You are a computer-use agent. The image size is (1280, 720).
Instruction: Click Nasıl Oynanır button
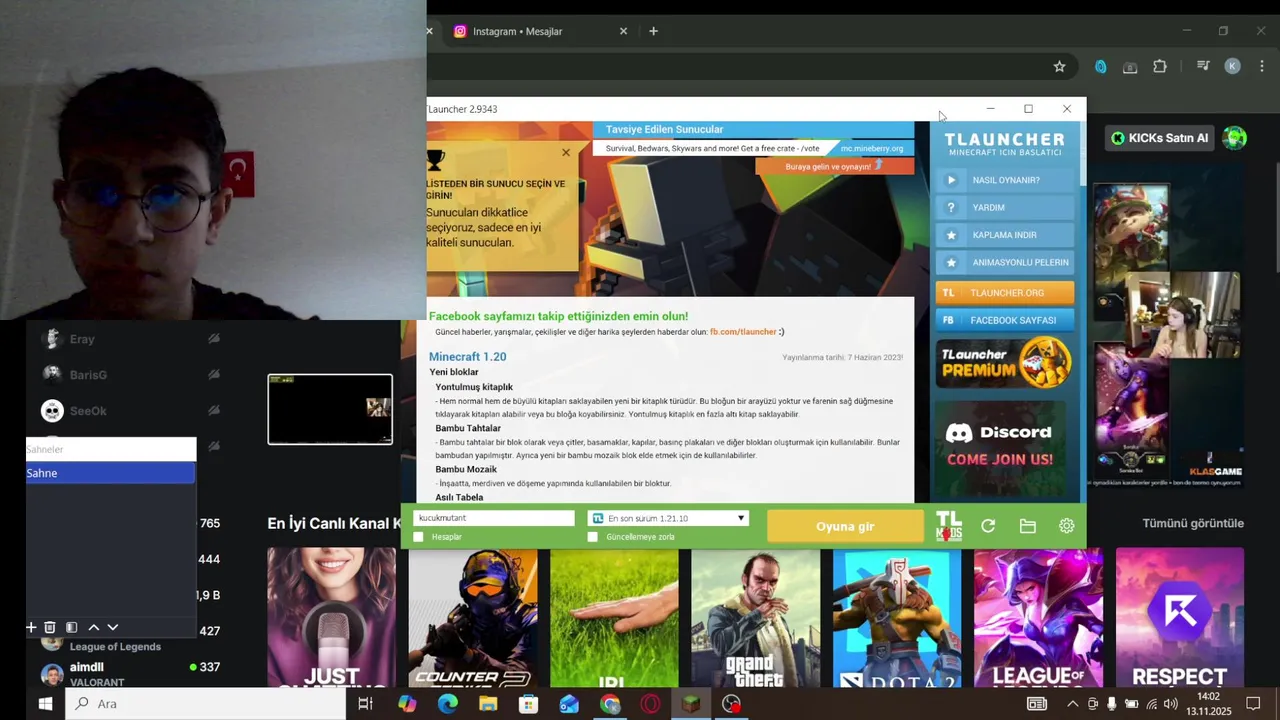pos(1005,180)
